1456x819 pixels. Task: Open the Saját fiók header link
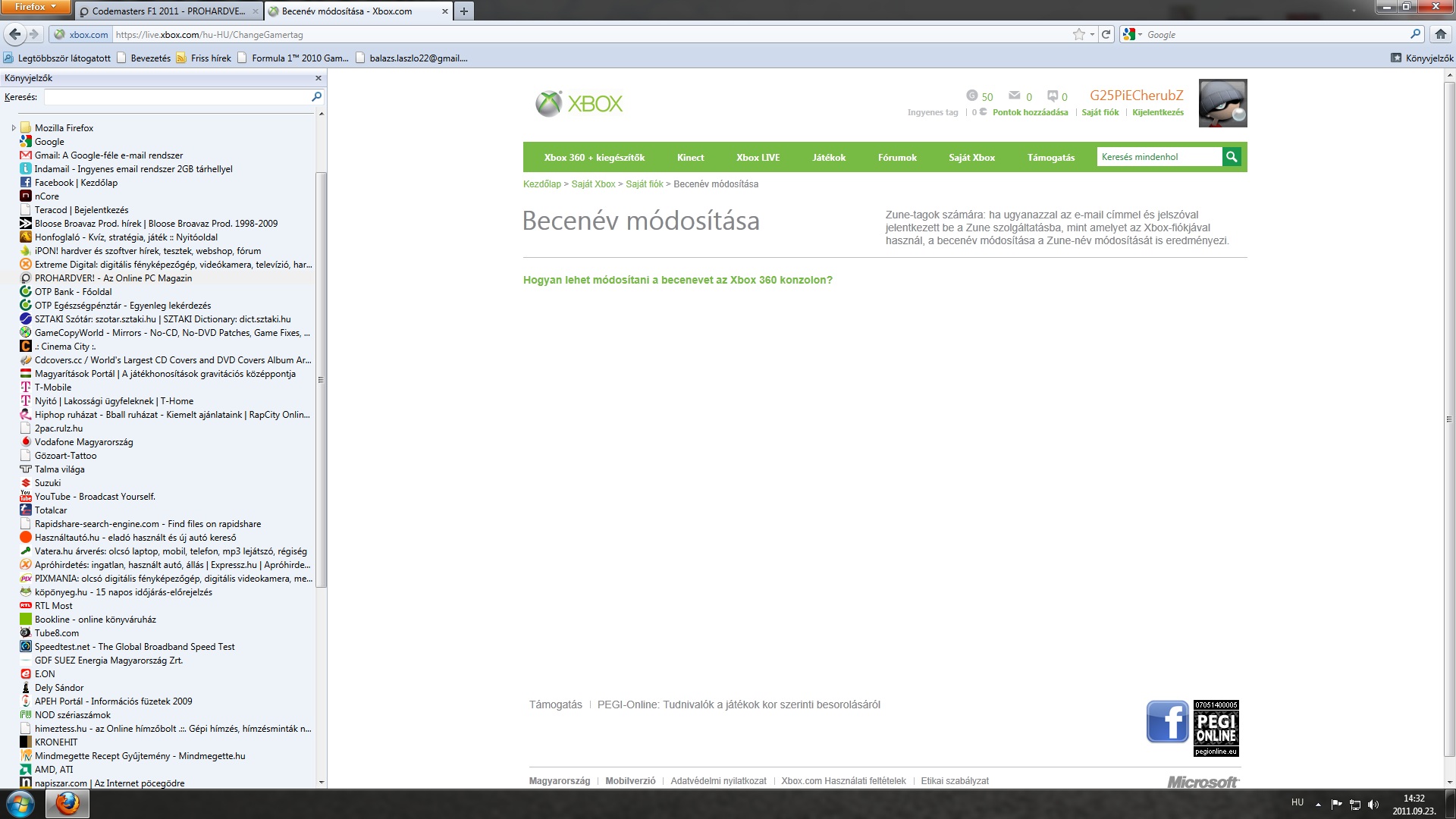pyautogui.click(x=1100, y=112)
